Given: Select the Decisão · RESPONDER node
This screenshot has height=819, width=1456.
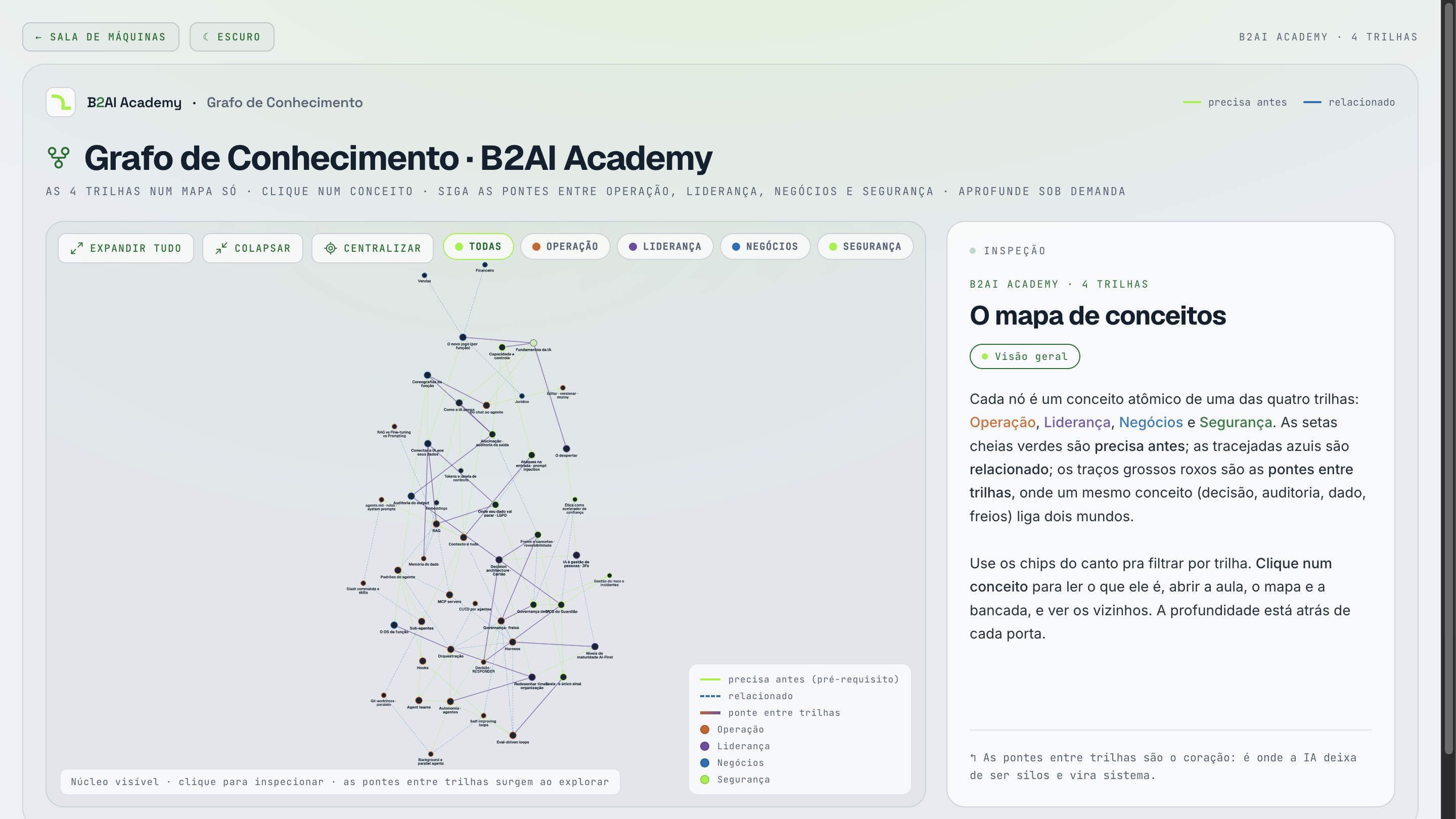Looking at the screenshot, I should pos(483,662).
